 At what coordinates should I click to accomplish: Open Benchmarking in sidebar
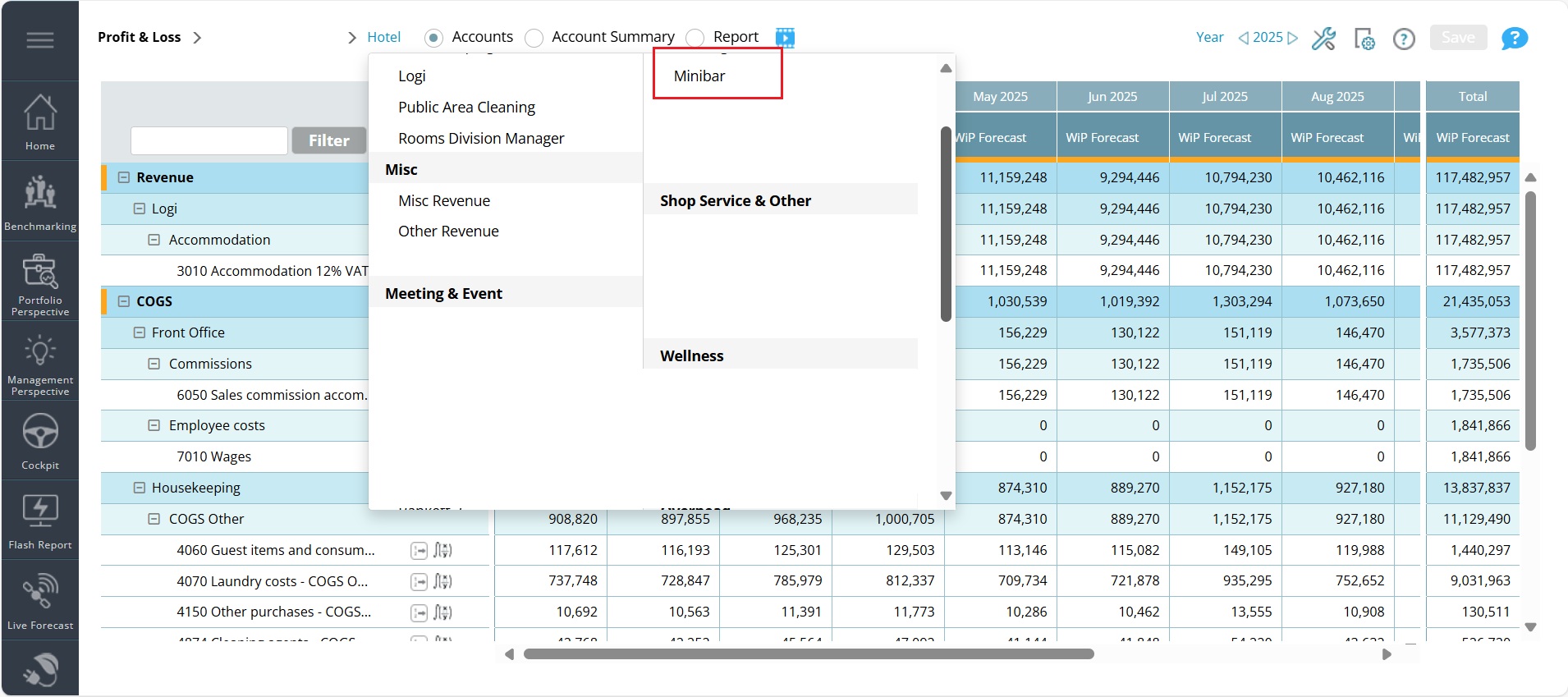[40, 203]
